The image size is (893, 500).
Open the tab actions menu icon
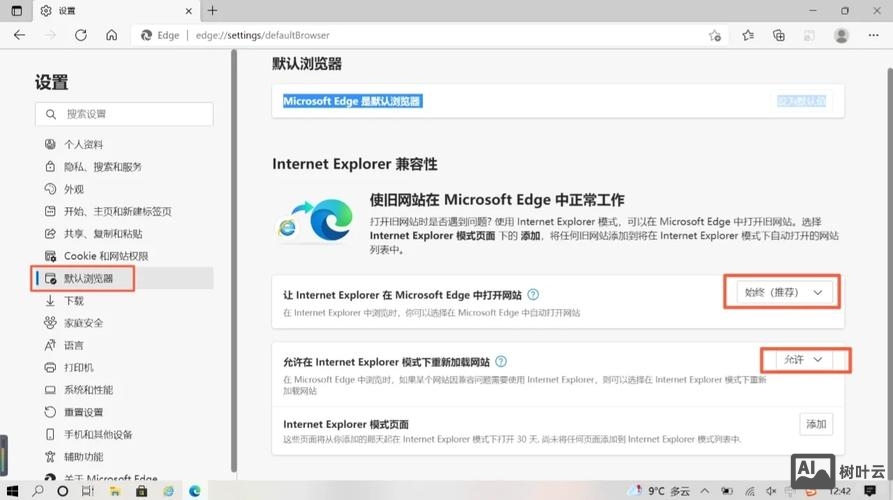pos(17,10)
